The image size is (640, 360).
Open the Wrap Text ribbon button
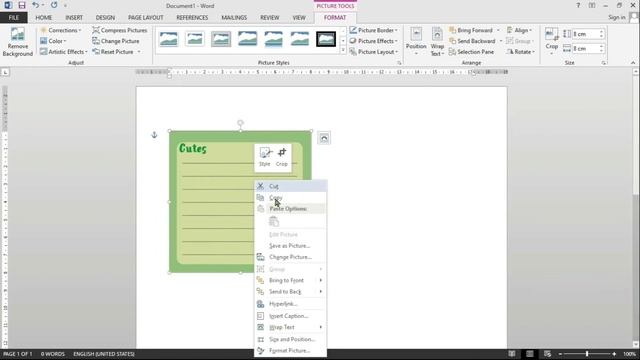pyautogui.click(x=437, y=42)
